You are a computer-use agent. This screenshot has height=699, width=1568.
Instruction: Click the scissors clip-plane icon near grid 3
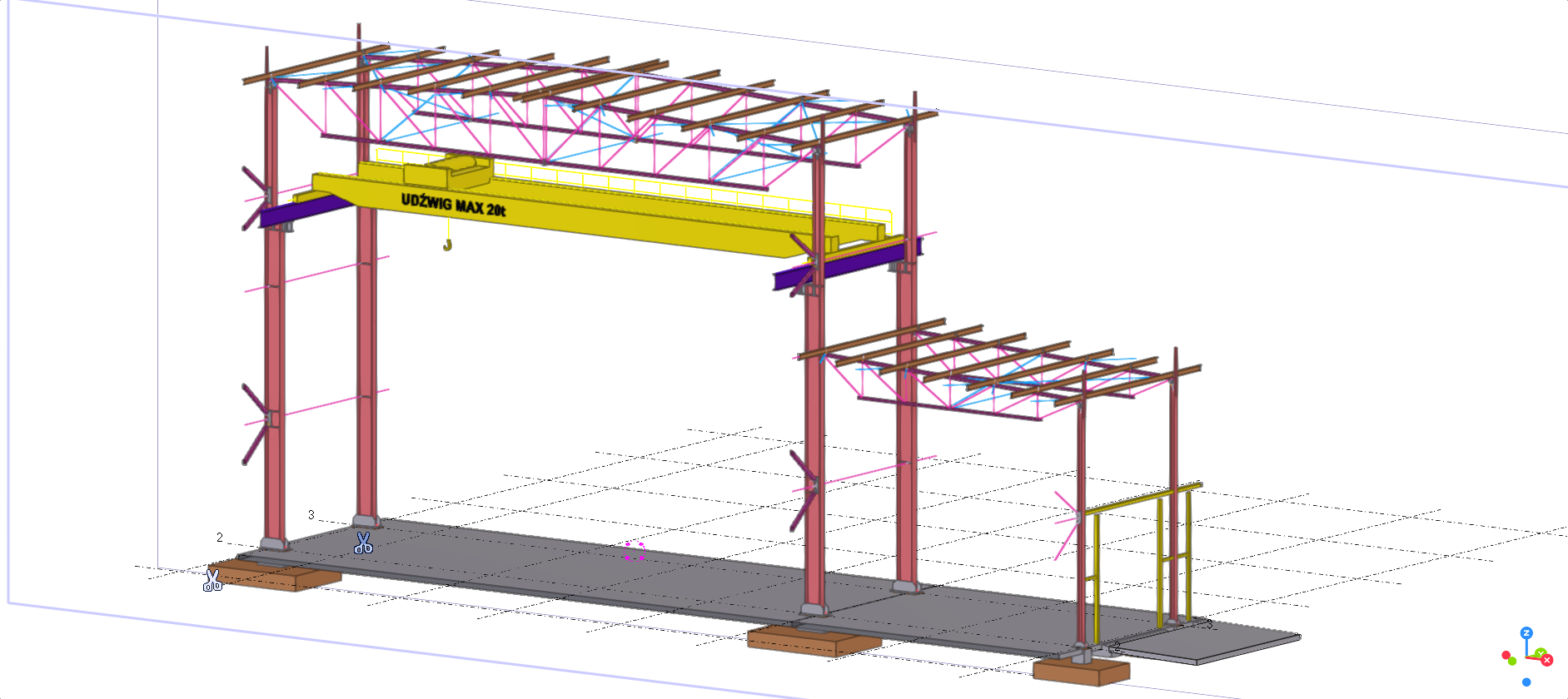(x=363, y=543)
